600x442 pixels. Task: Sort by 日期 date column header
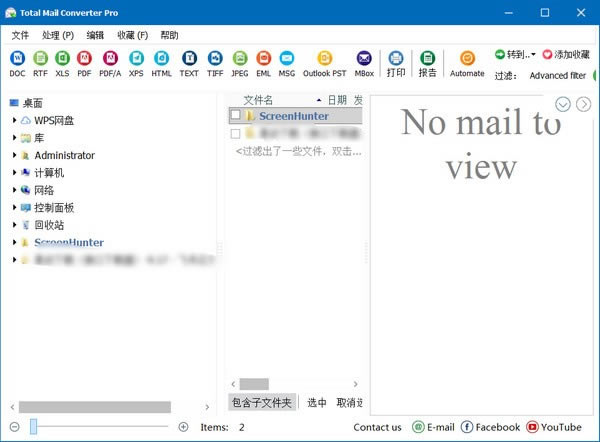[x=337, y=100]
